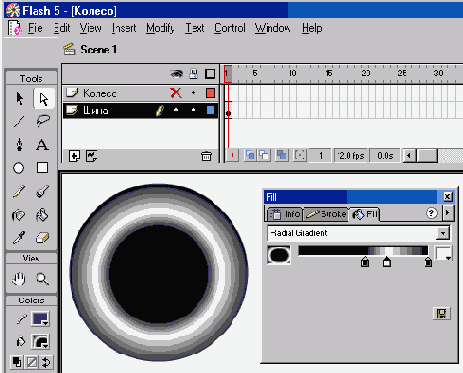The height and width of the screenshot is (373, 463).
Task: Show the hidden Колесо layer
Action: [x=176, y=93]
